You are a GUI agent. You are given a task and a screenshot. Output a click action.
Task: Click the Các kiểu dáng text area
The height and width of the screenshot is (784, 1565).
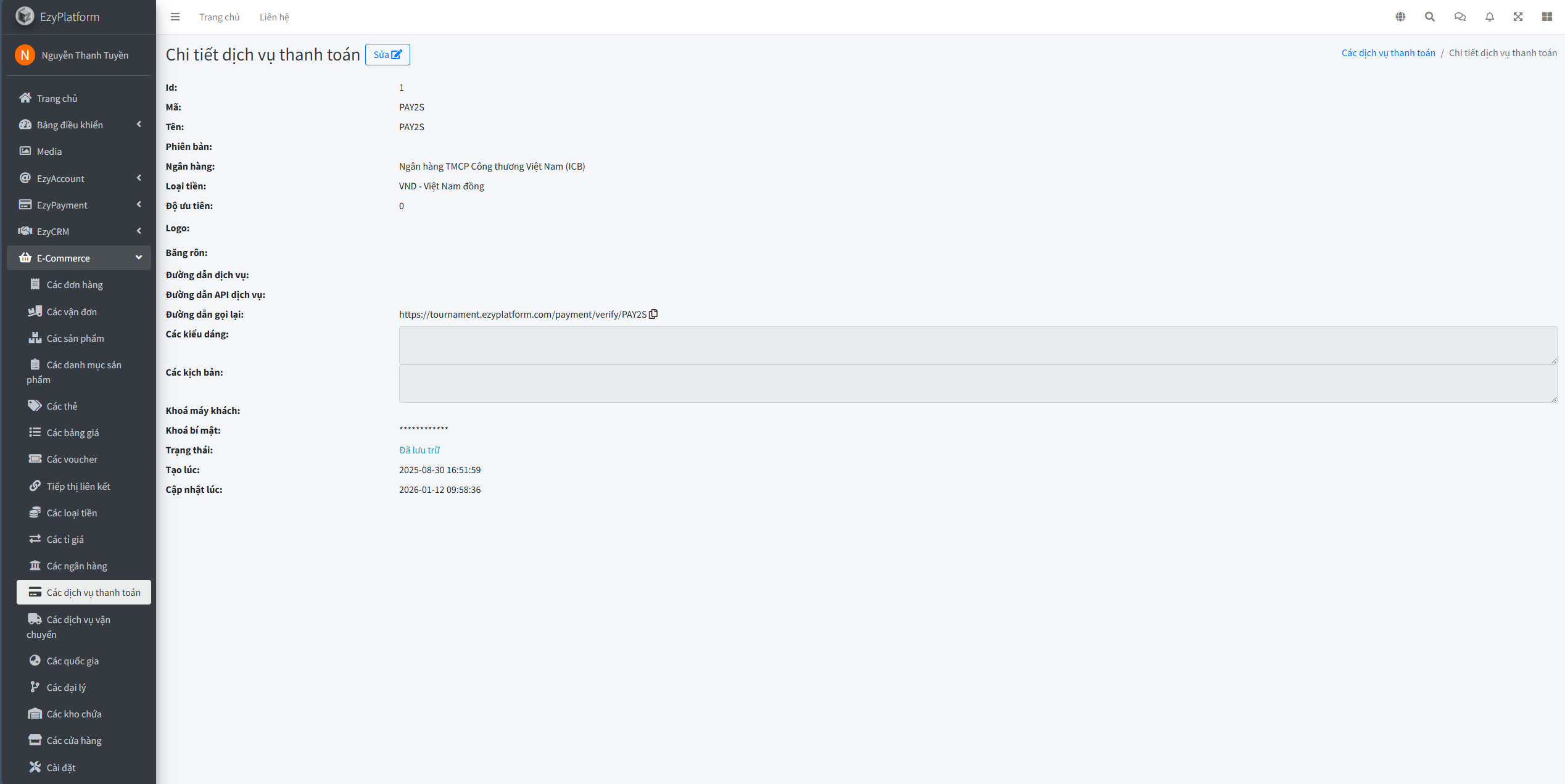pos(977,345)
